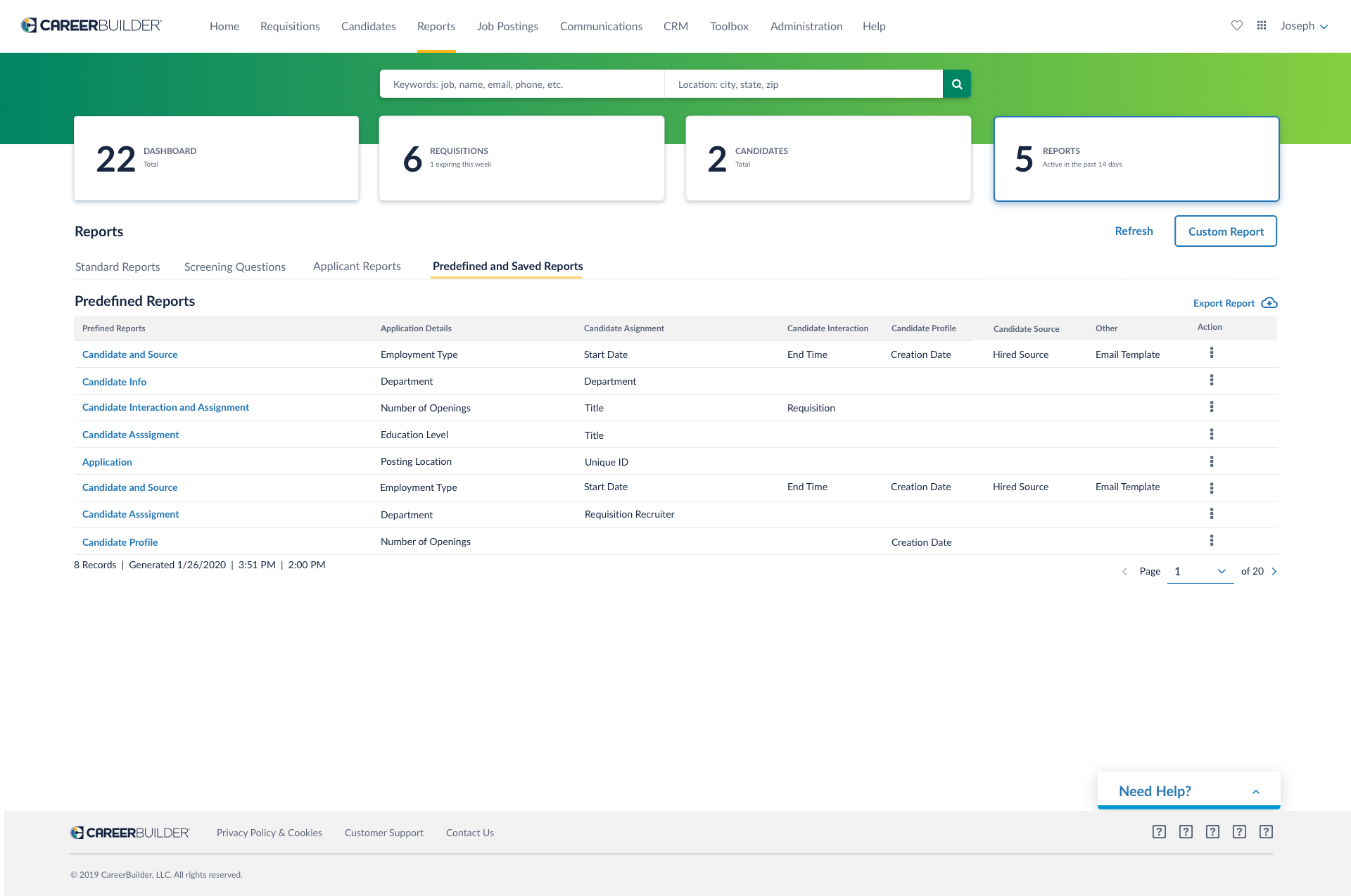Select the Requisitions summary card
The image size is (1351, 896).
[x=521, y=159]
